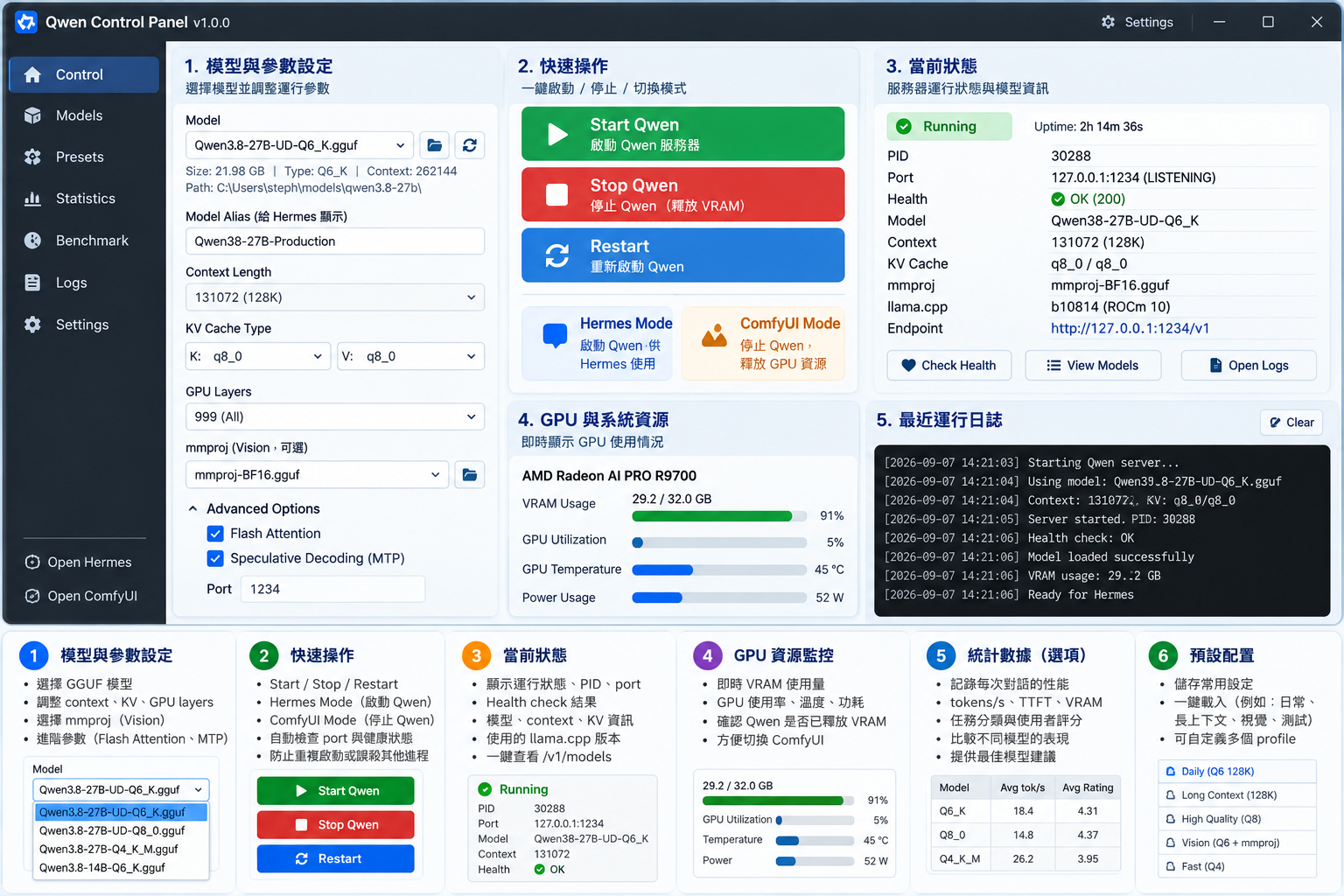Viewport: 1344px width, 896px height.
Task: Click the Open Hermes sidebar icon
Action: pos(32,562)
